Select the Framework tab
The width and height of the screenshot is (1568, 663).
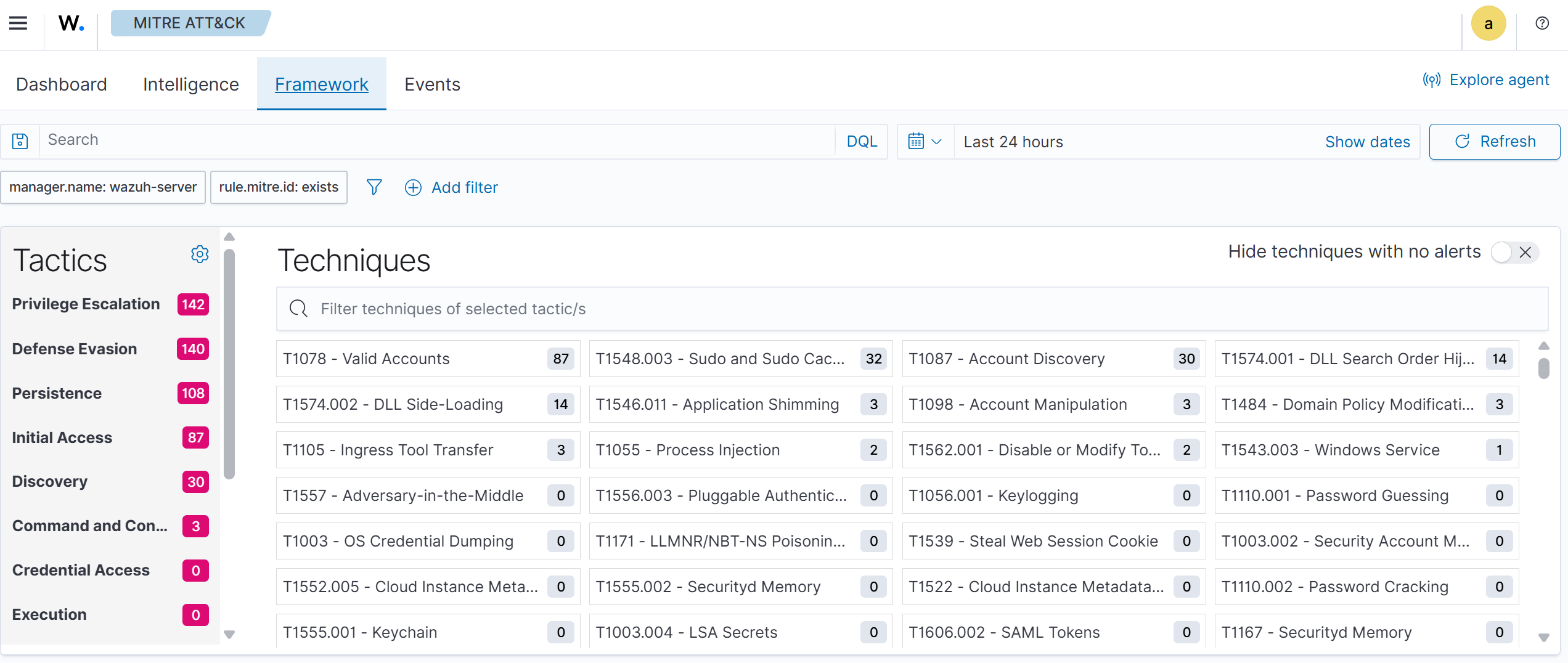322,84
